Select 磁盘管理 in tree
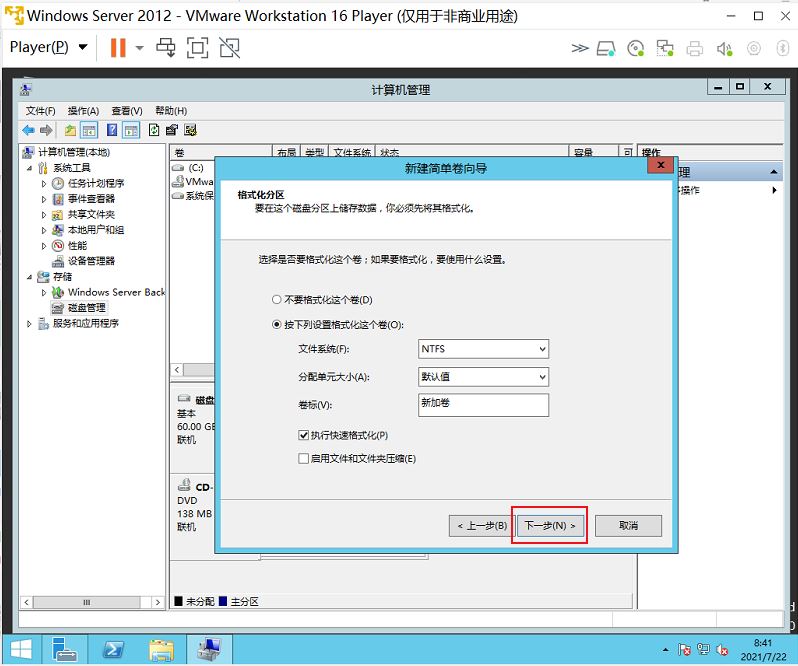 87,308
